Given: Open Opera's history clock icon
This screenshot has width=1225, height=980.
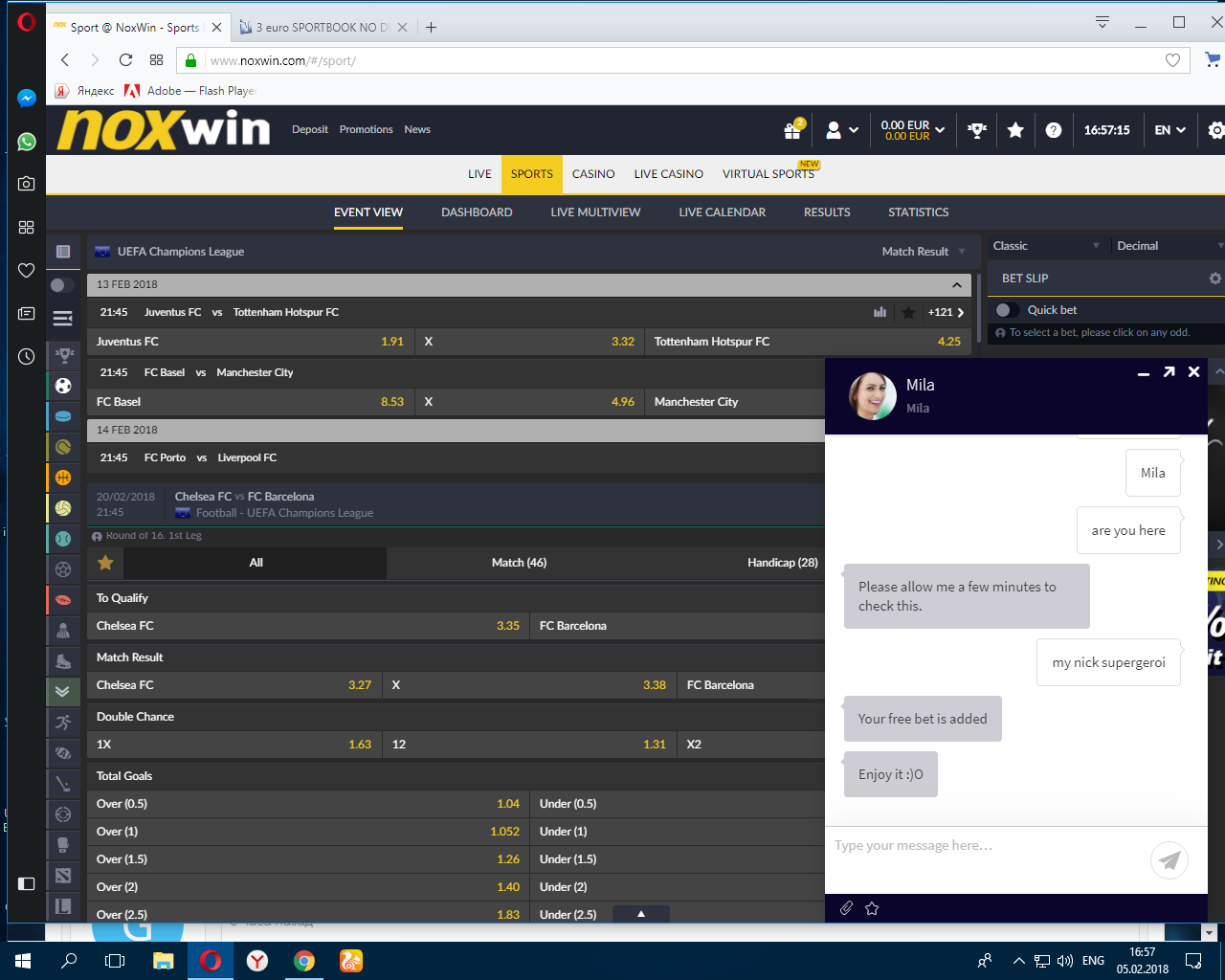Looking at the screenshot, I should tap(27, 356).
